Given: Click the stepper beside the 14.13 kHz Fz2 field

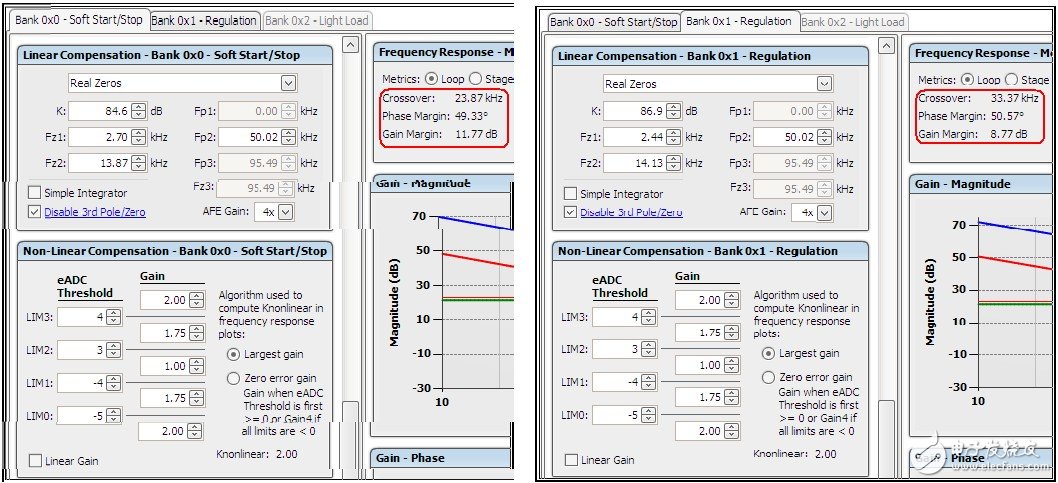Looking at the screenshot, I should click(674, 163).
